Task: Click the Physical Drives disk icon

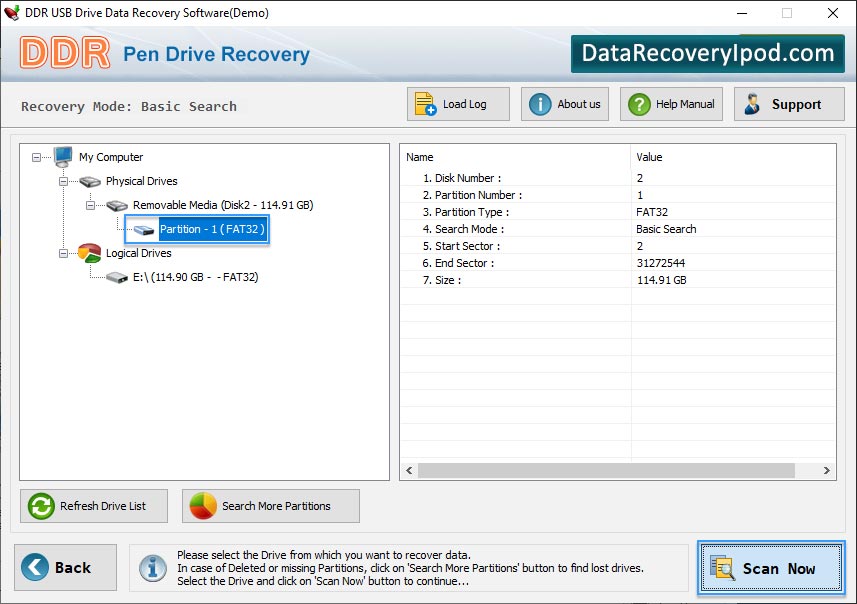Action: pos(90,181)
